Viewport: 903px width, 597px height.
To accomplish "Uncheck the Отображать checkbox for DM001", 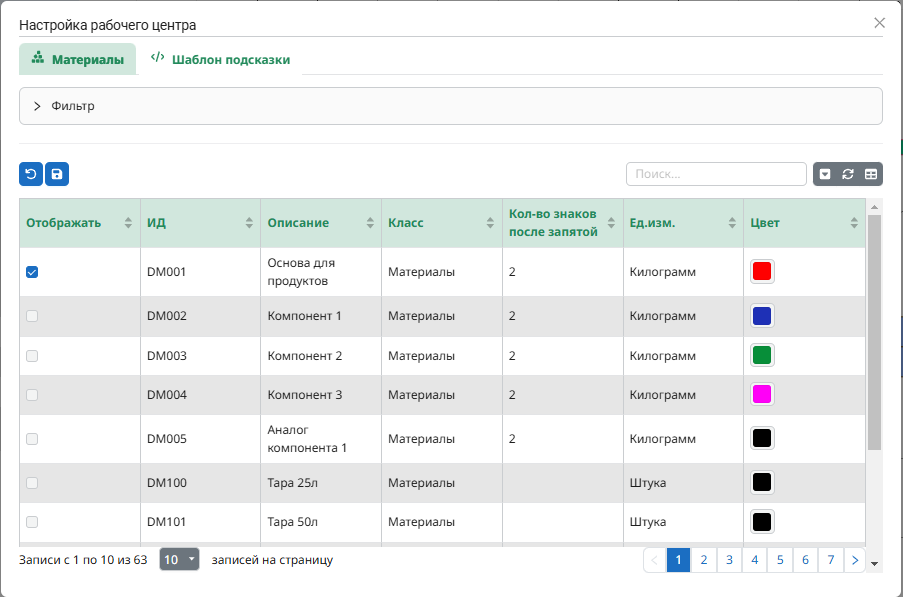I will [32, 272].
